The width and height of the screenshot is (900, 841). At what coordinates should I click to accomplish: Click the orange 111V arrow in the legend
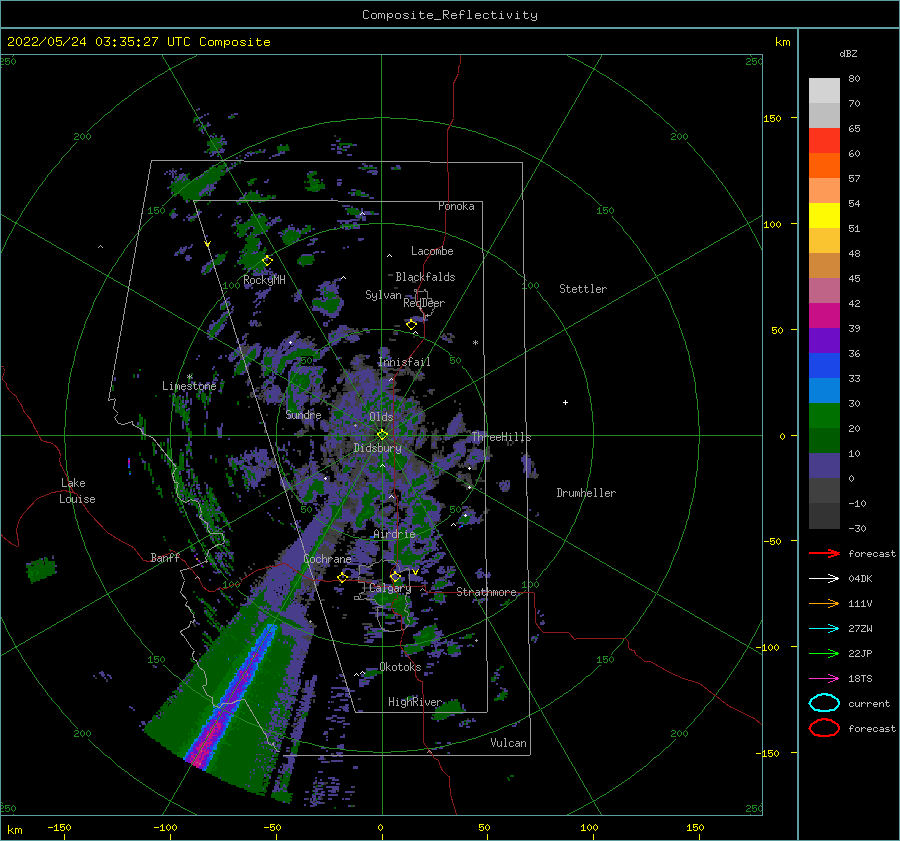[824, 603]
